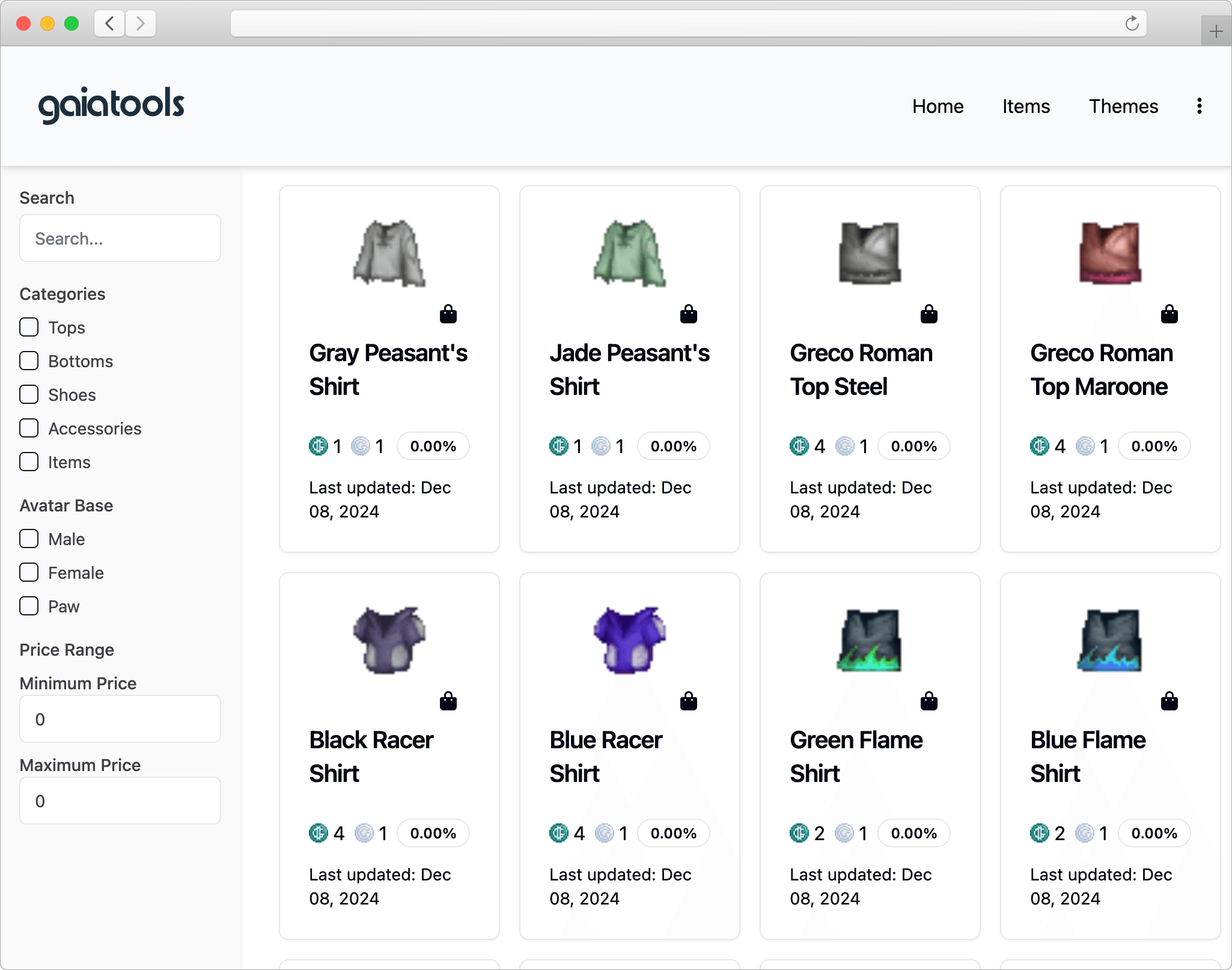Open the three-dot overflow menu
The width and height of the screenshot is (1232, 970).
click(x=1198, y=106)
